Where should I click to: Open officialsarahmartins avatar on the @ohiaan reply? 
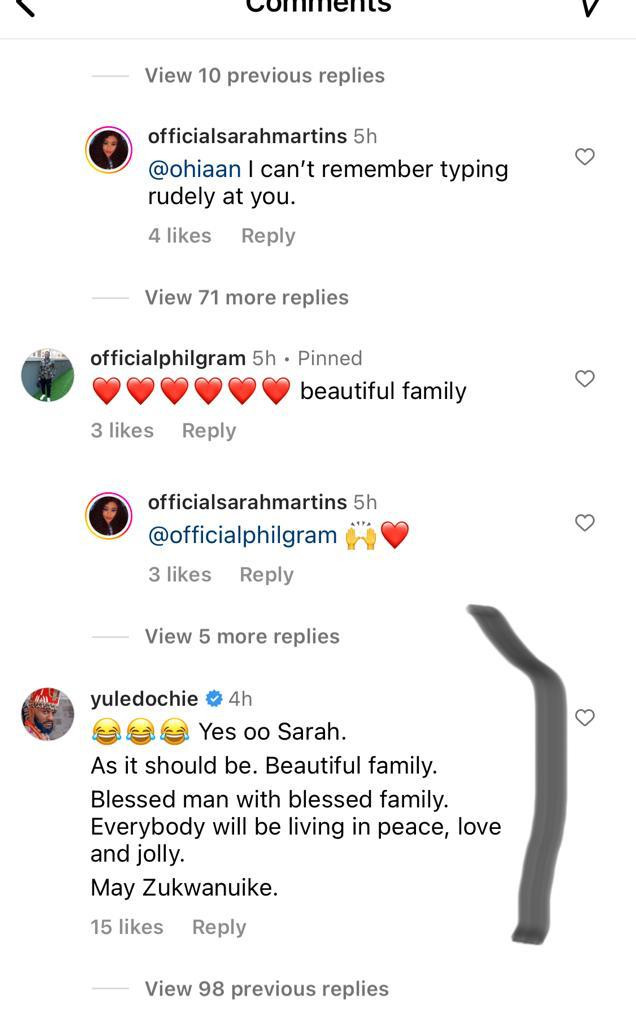pos(109,152)
